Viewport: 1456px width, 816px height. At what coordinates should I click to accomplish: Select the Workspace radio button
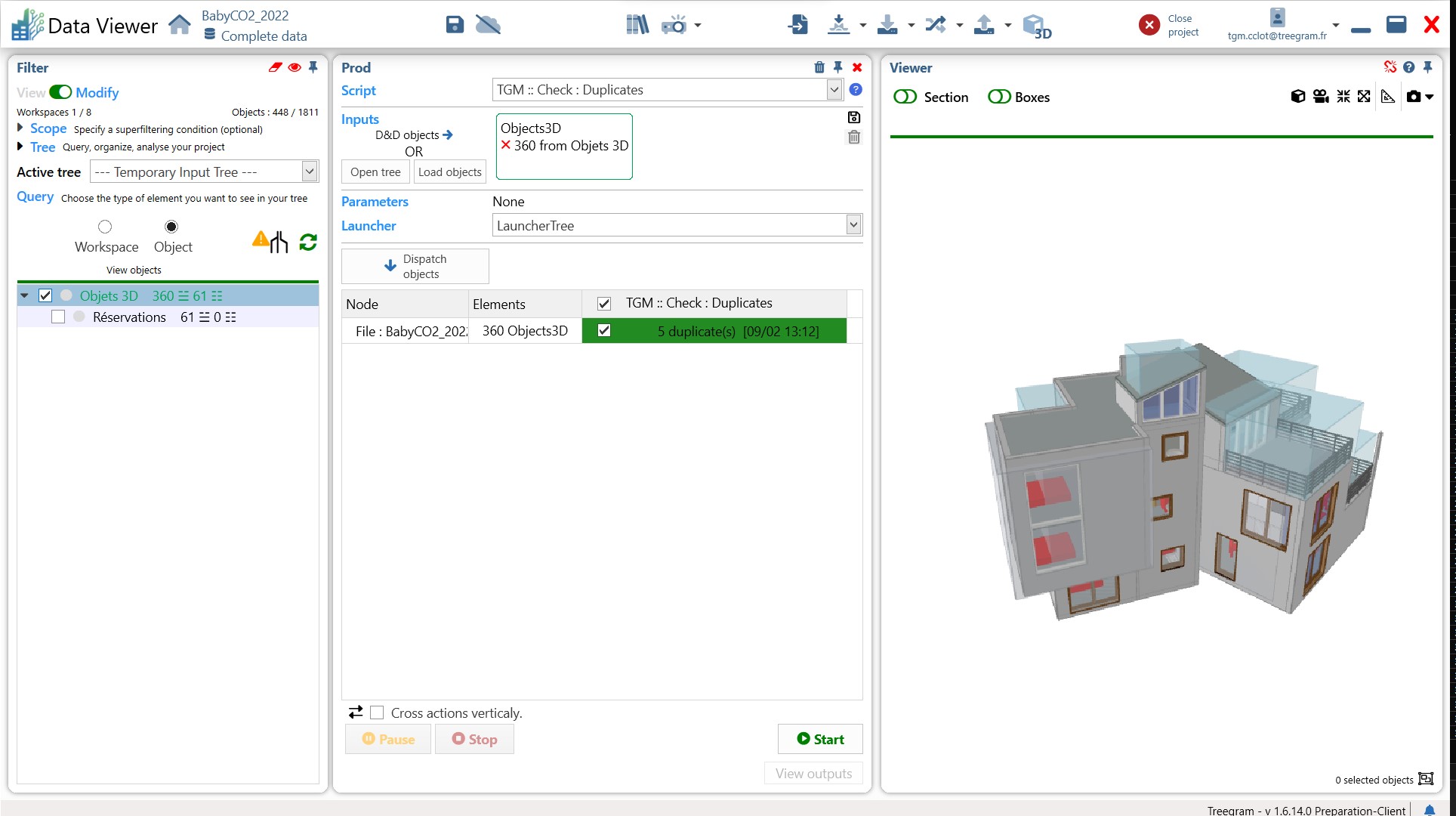coord(105,227)
